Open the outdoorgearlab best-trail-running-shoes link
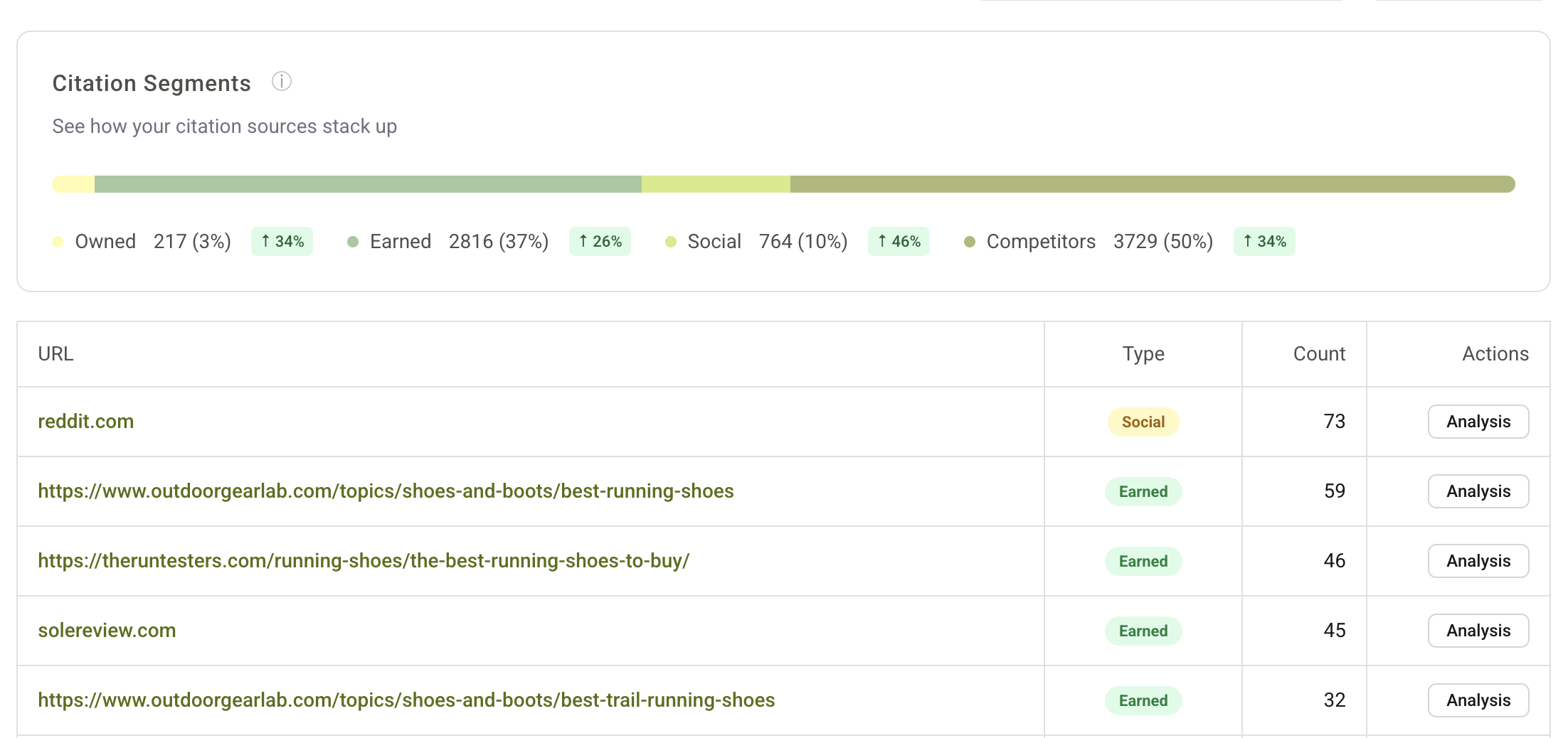 pos(406,700)
